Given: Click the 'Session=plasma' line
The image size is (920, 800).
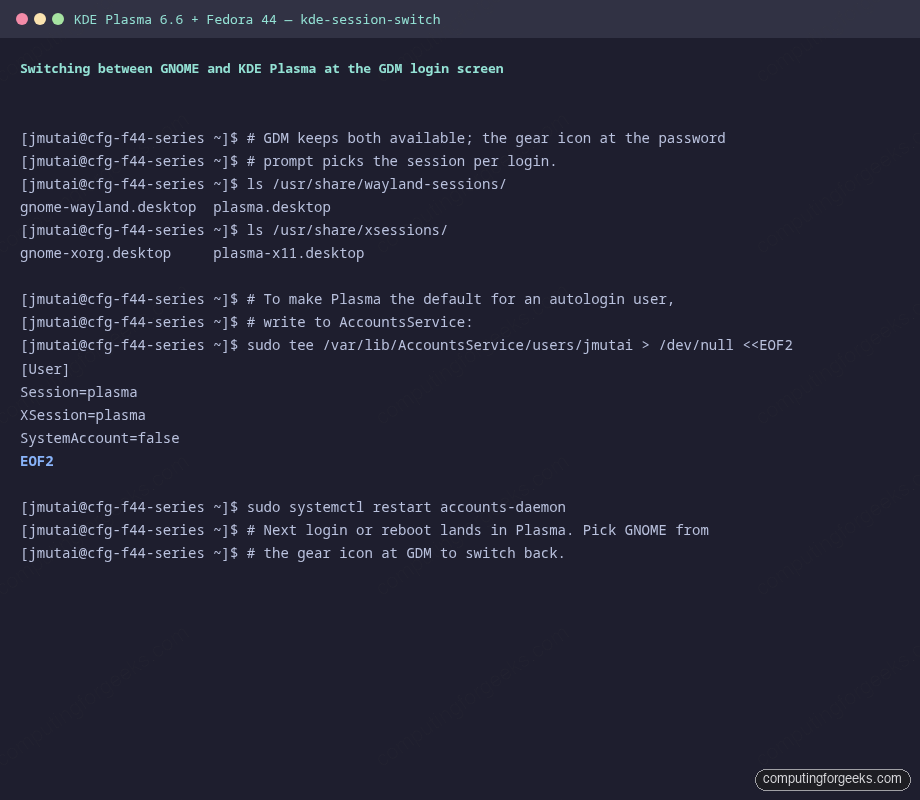Looking at the screenshot, I should pyautogui.click(x=79, y=392).
